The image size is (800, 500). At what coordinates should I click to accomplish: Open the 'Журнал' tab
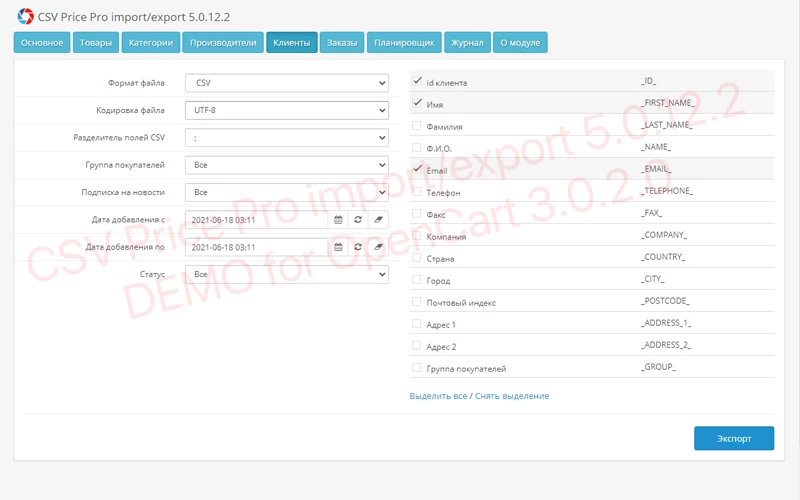pos(467,42)
